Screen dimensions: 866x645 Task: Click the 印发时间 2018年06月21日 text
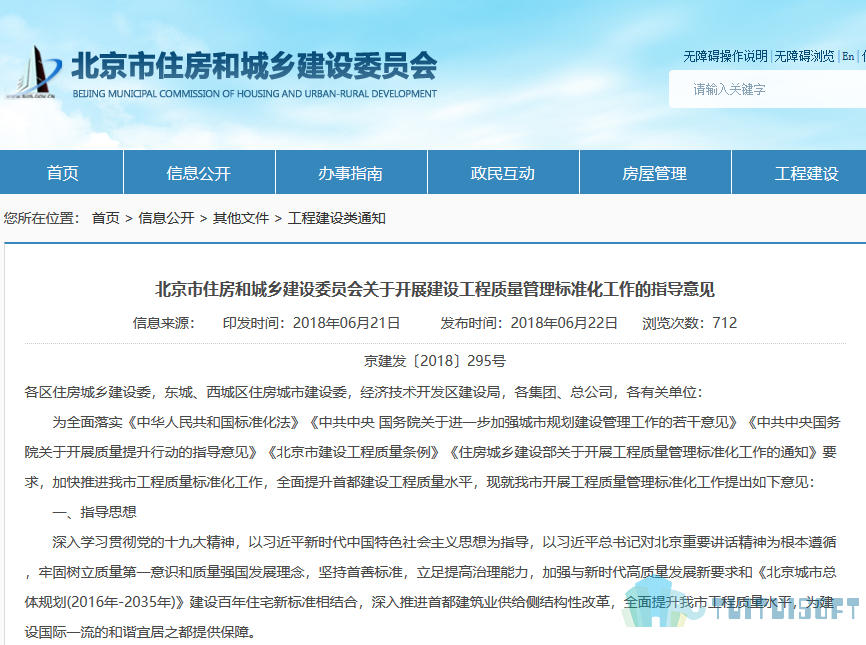(x=311, y=322)
